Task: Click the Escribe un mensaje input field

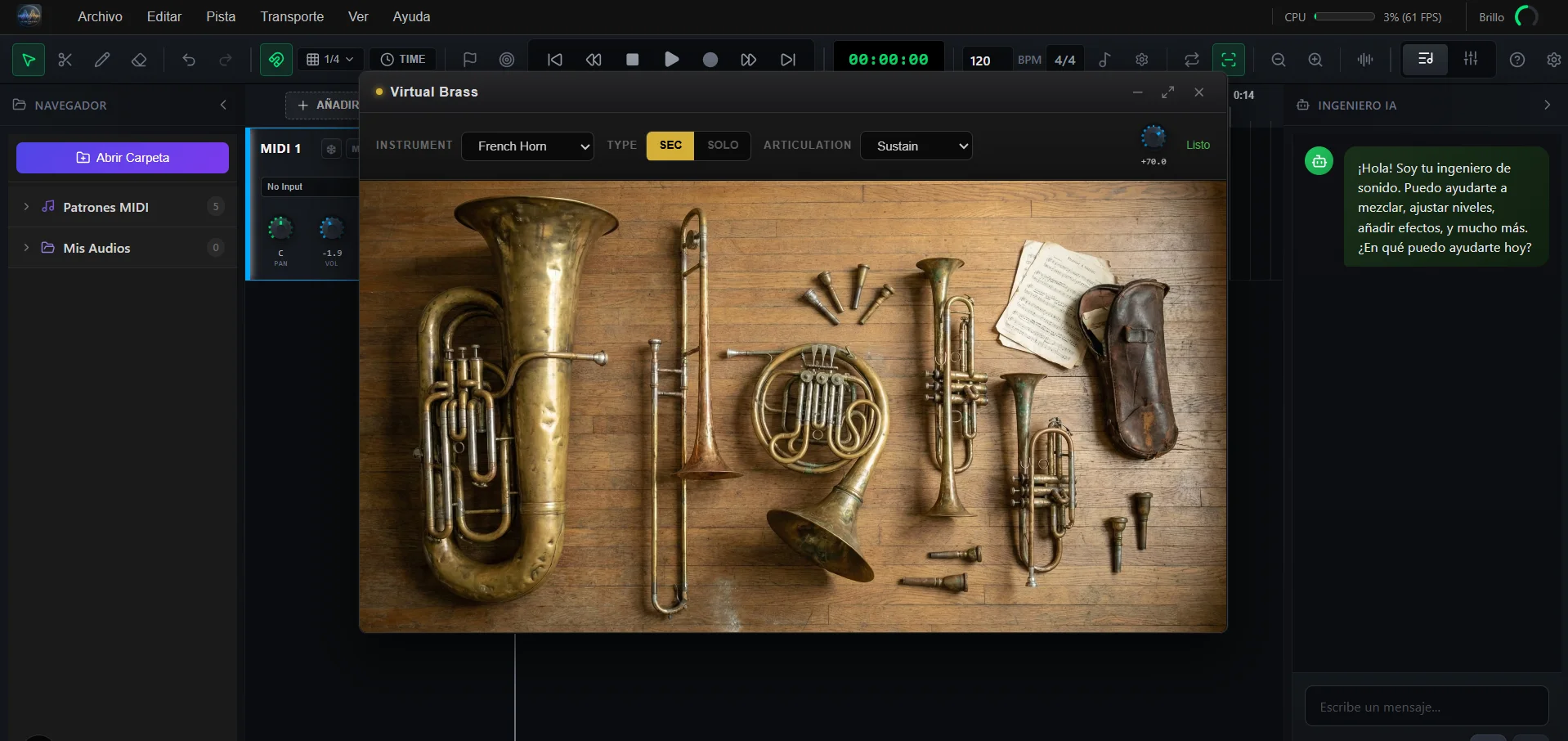Action: (1426, 707)
